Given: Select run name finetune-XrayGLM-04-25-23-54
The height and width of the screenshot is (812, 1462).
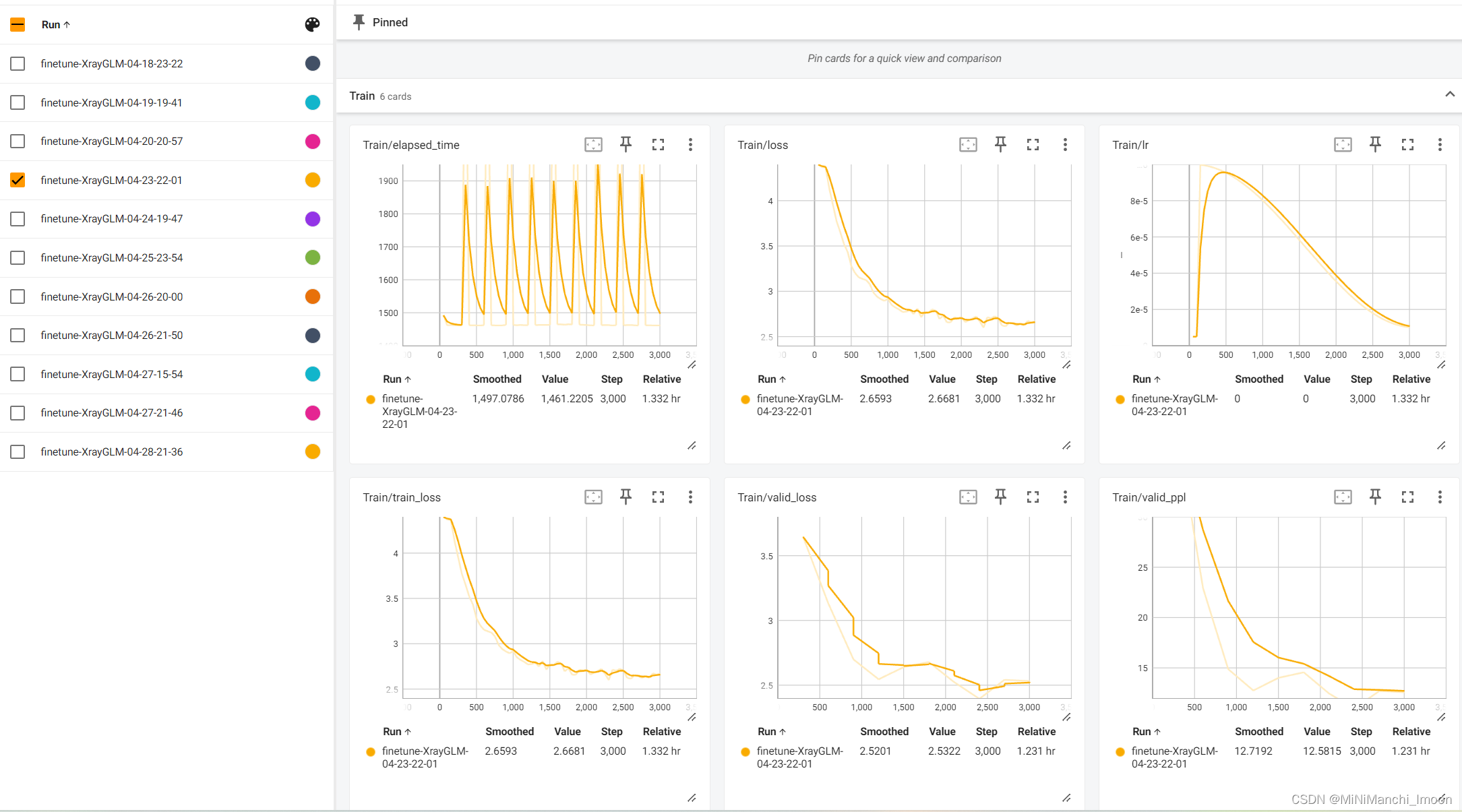Looking at the screenshot, I should pos(111,257).
